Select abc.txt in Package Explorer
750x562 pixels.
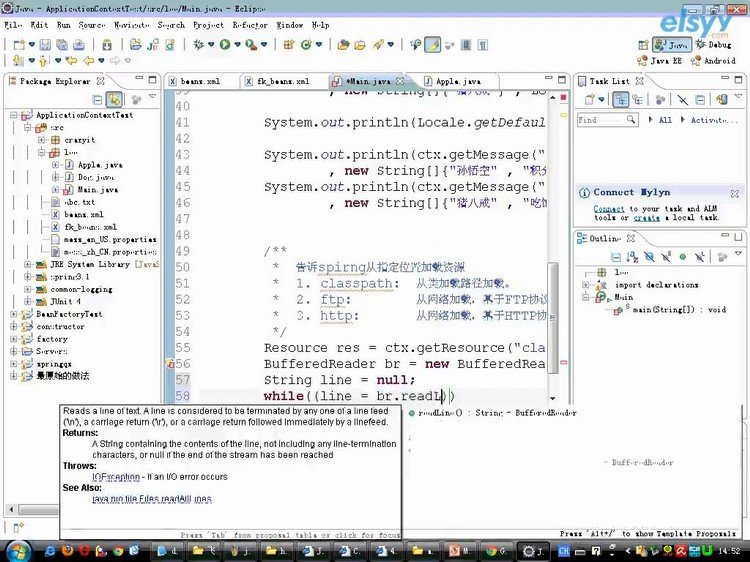coord(79,202)
